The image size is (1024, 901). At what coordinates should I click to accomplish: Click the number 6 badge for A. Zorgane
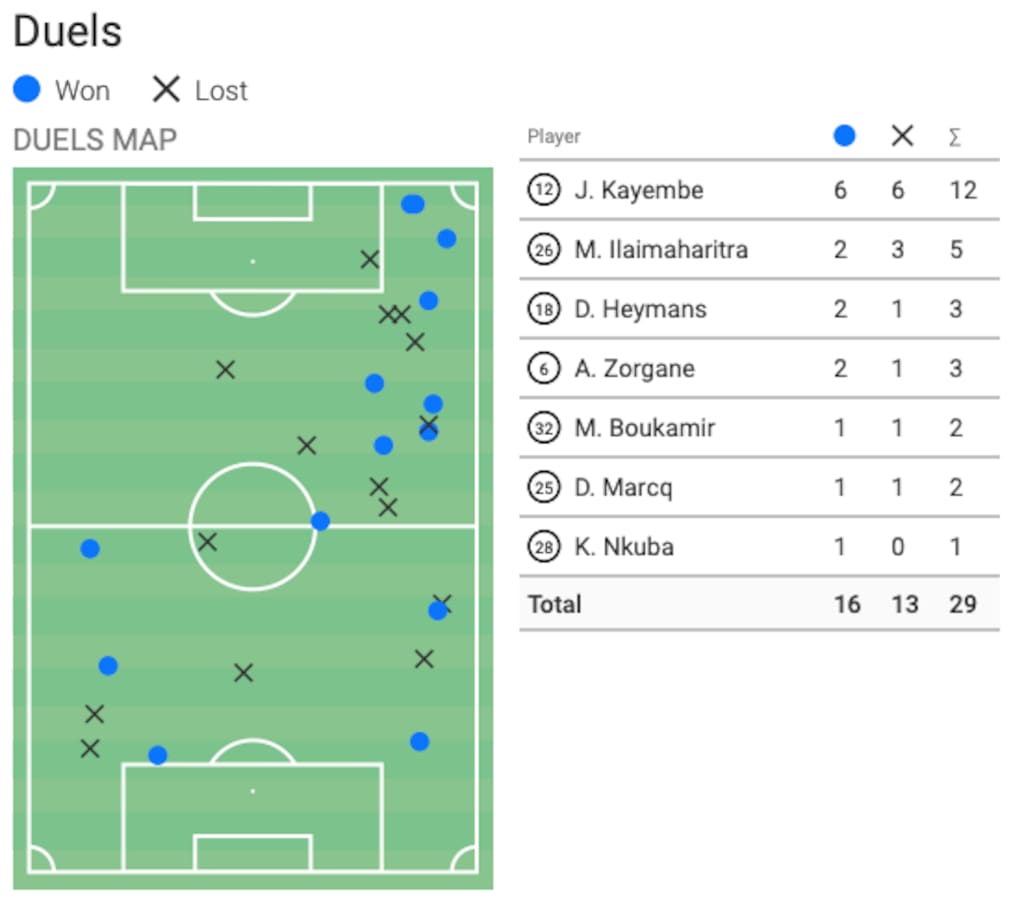coord(543,369)
